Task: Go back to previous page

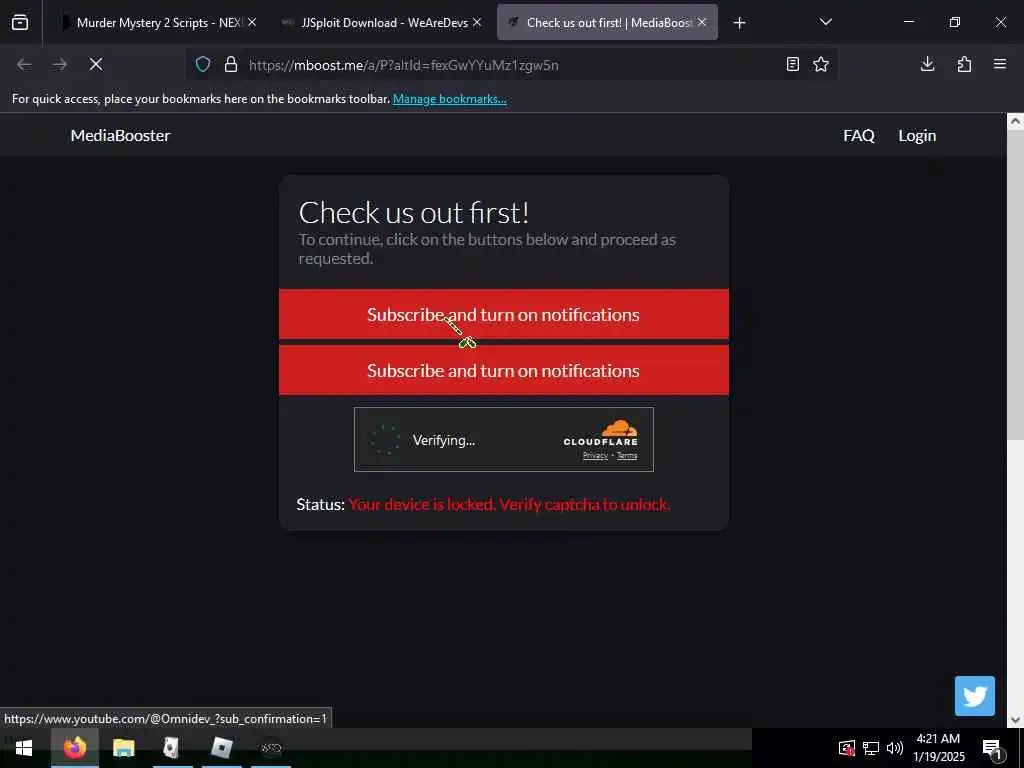Action: (24, 64)
